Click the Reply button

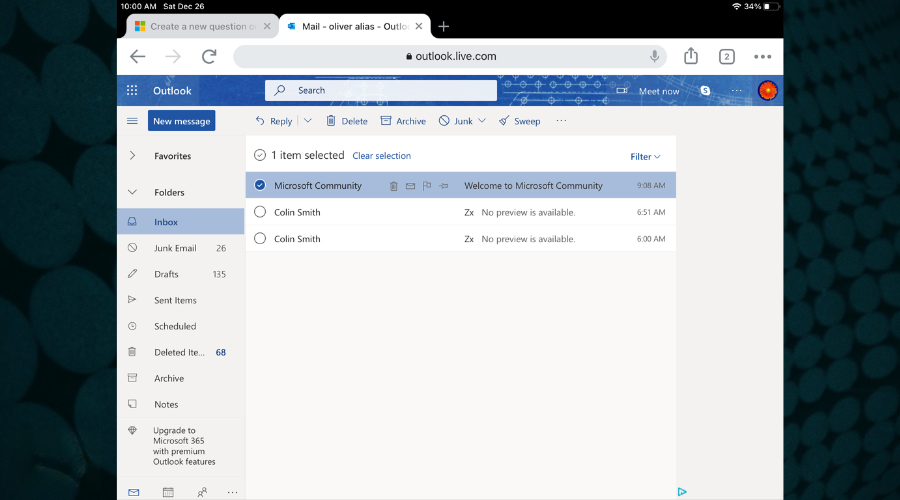pyautogui.click(x=274, y=121)
